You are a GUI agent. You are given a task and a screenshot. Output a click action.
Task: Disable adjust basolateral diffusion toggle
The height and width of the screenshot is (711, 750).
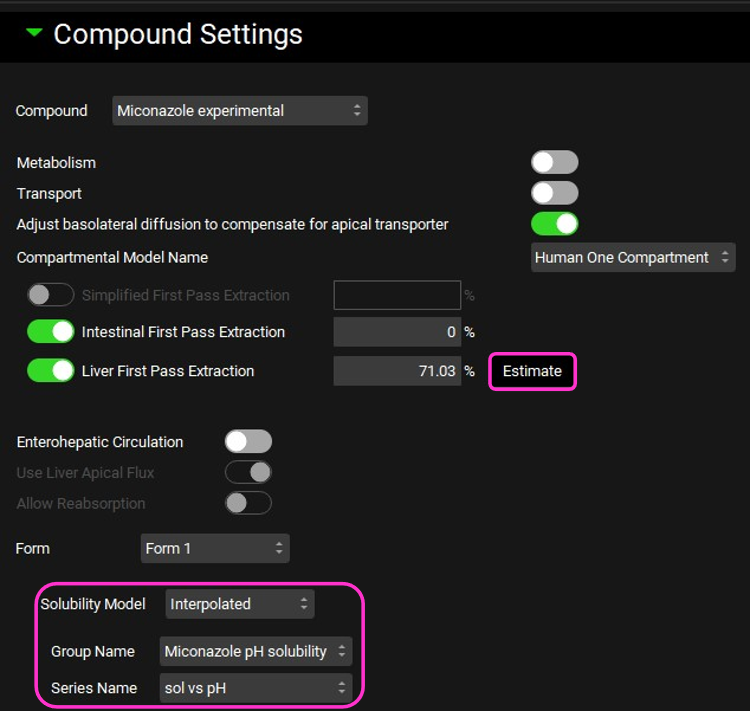(554, 224)
